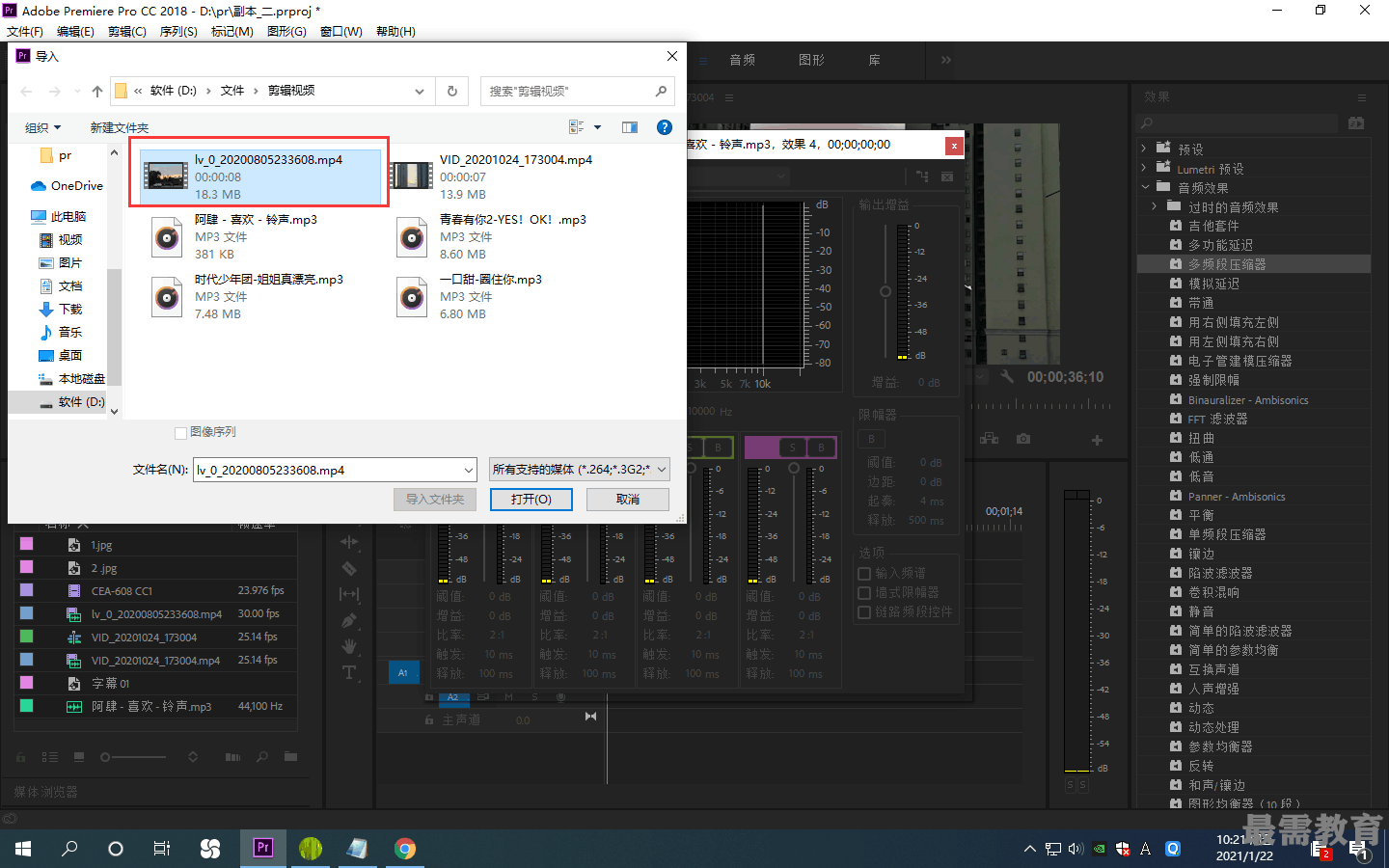Viewport: 1389px width, 868px height.
Task: Open the button editor plus icon
Action: coord(1097,440)
